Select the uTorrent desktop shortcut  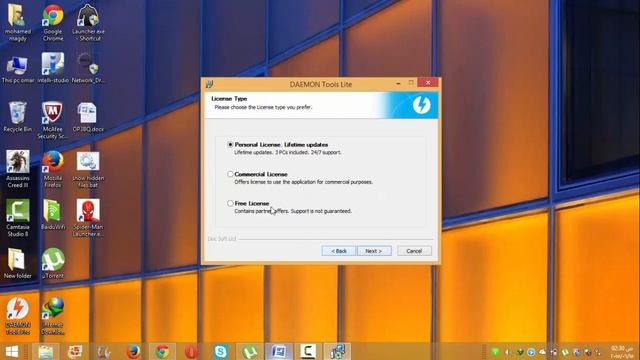point(53,264)
